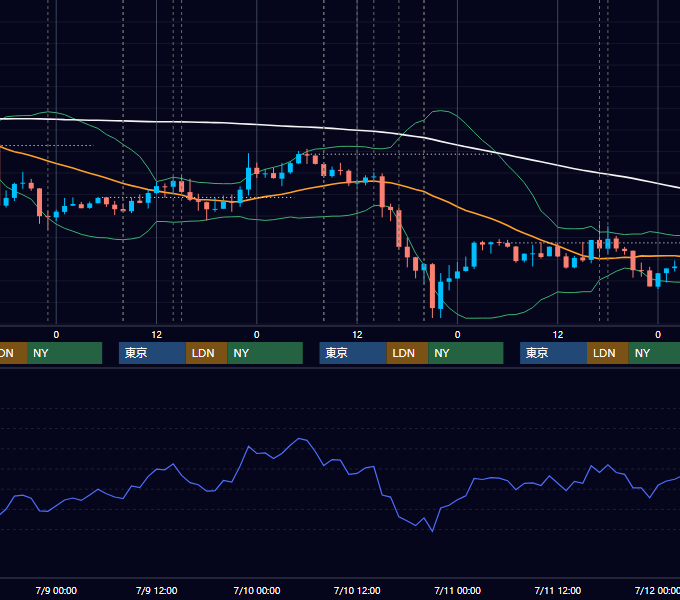Click the 7/10 00:00 date label

[257, 590]
